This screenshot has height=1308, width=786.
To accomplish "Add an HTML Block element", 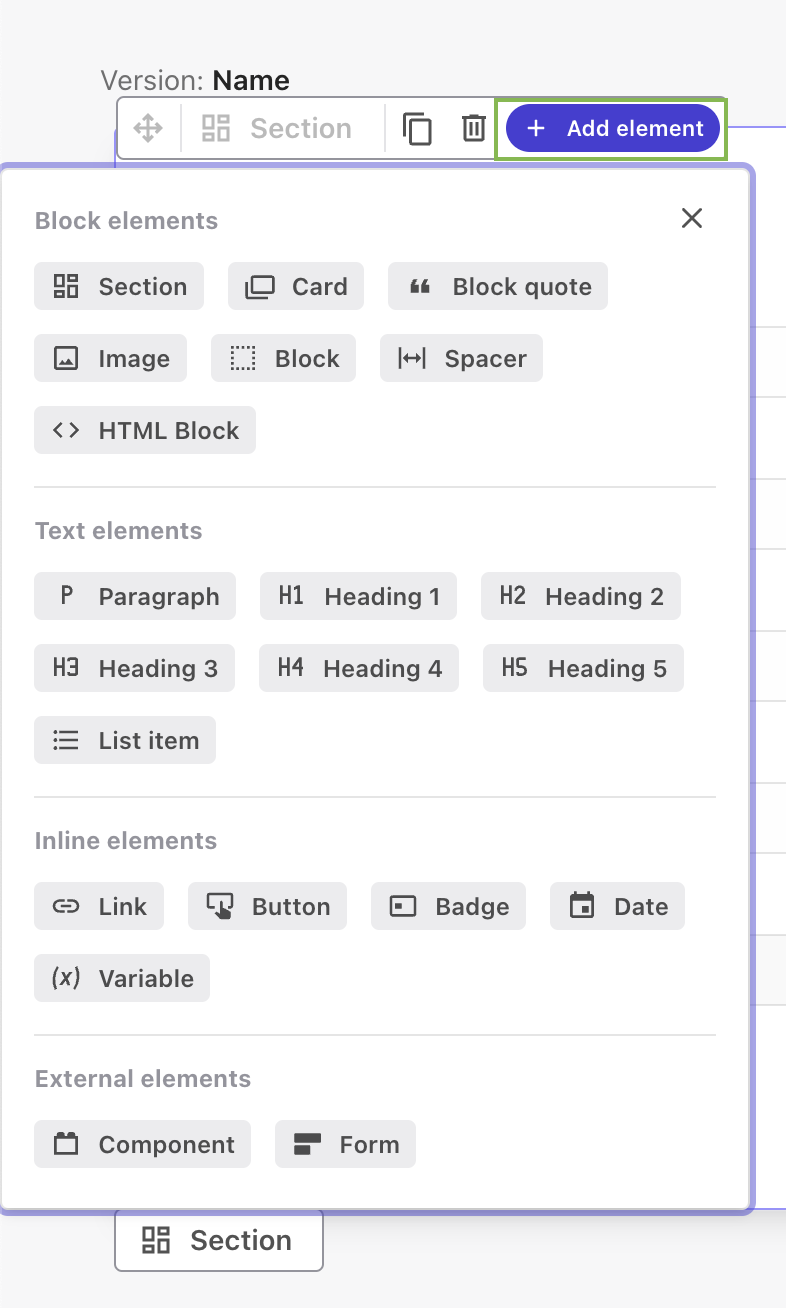I will 144,430.
